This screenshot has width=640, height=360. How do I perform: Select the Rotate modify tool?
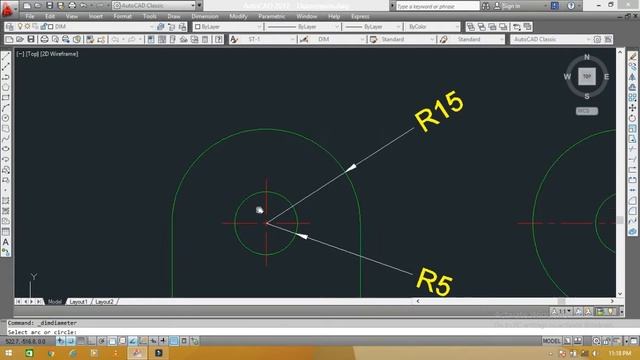click(x=632, y=118)
